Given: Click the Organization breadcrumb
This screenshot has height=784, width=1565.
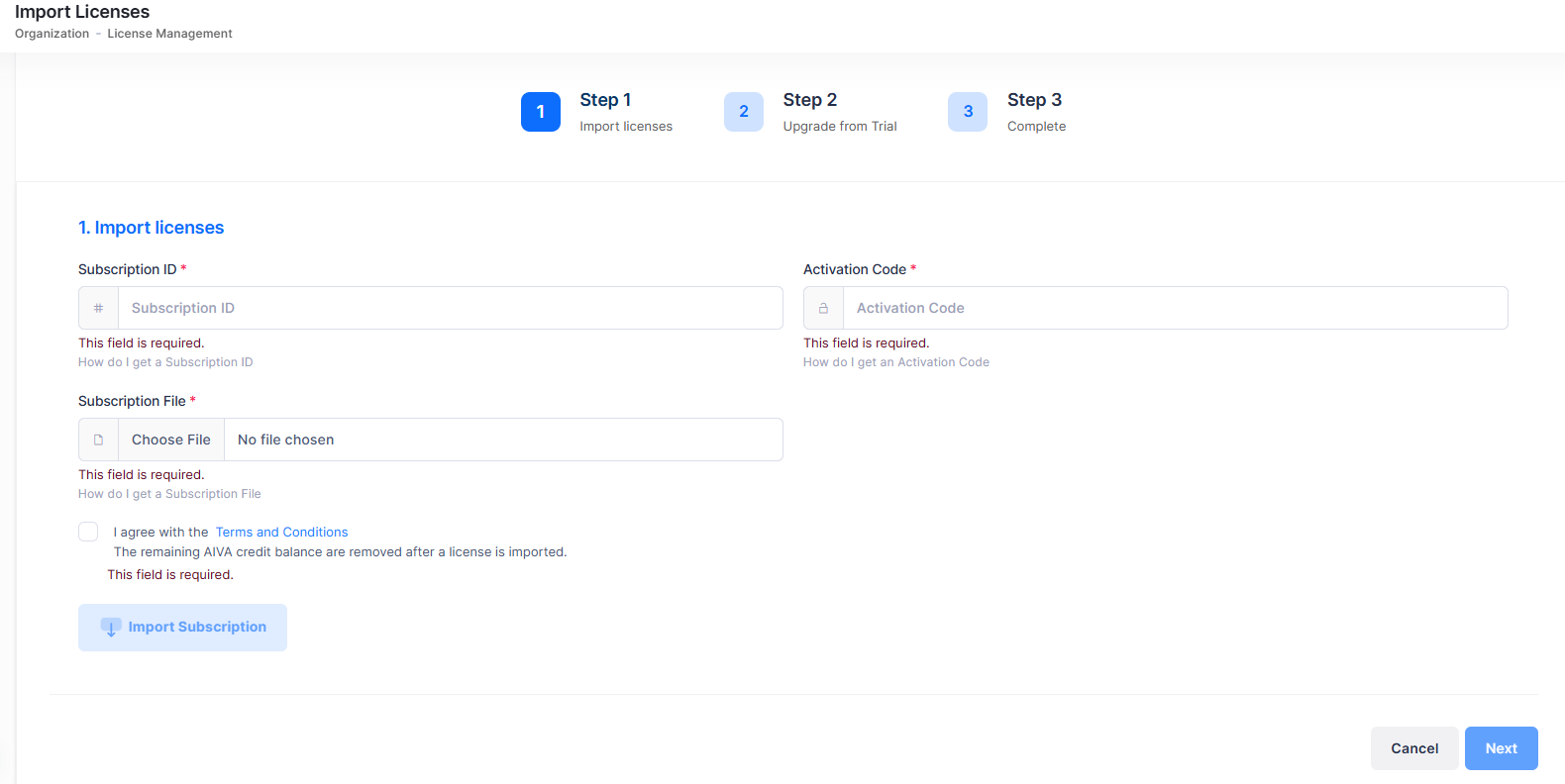Looking at the screenshot, I should tap(52, 34).
